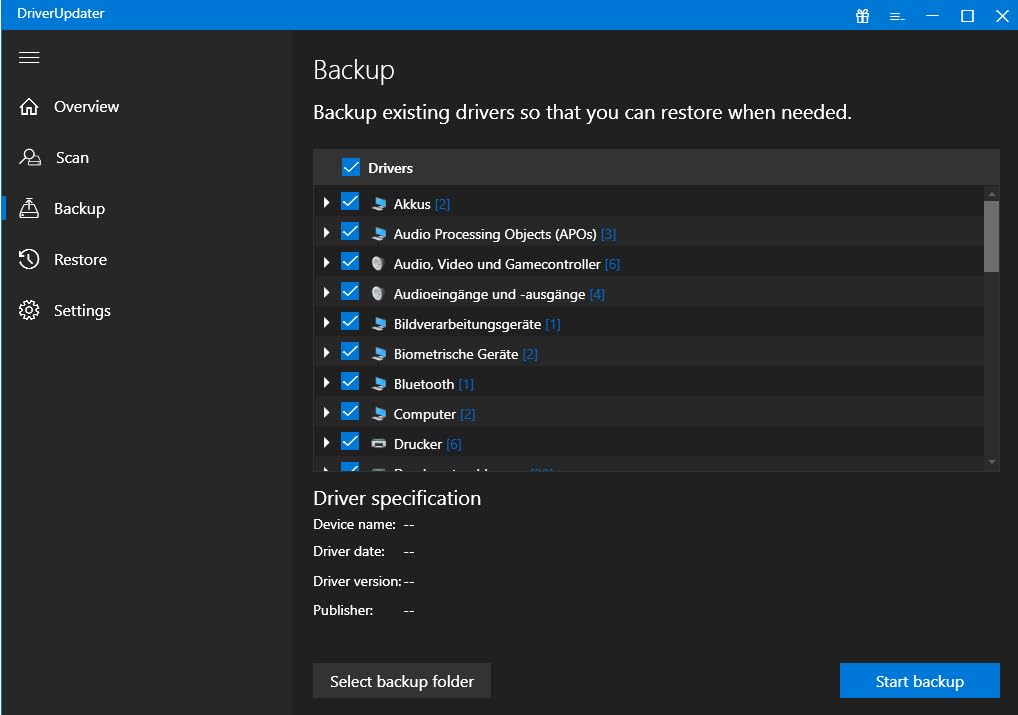
Task: Expand Audioeingänge und -ausgänge node
Action: click(327, 292)
